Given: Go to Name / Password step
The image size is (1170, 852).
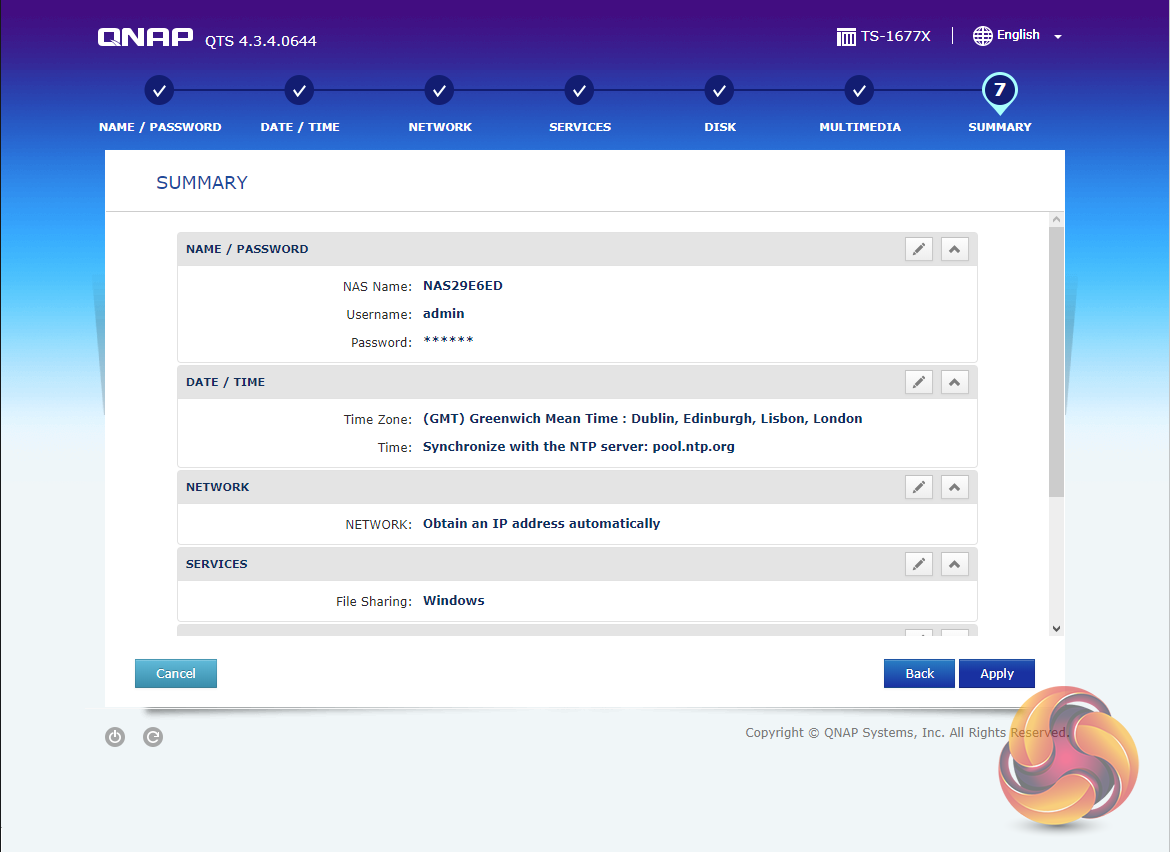Looking at the screenshot, I should 159,91.
